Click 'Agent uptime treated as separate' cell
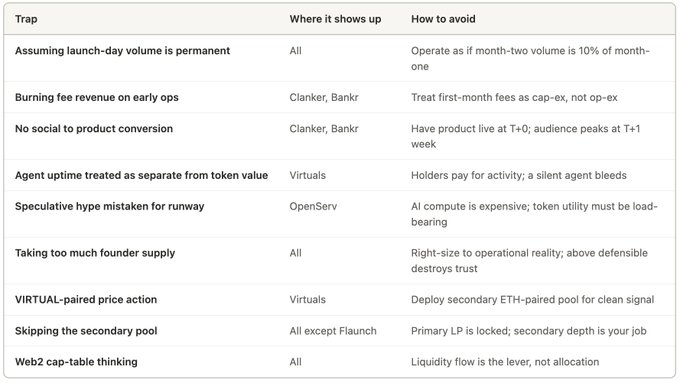 (141, 175)
